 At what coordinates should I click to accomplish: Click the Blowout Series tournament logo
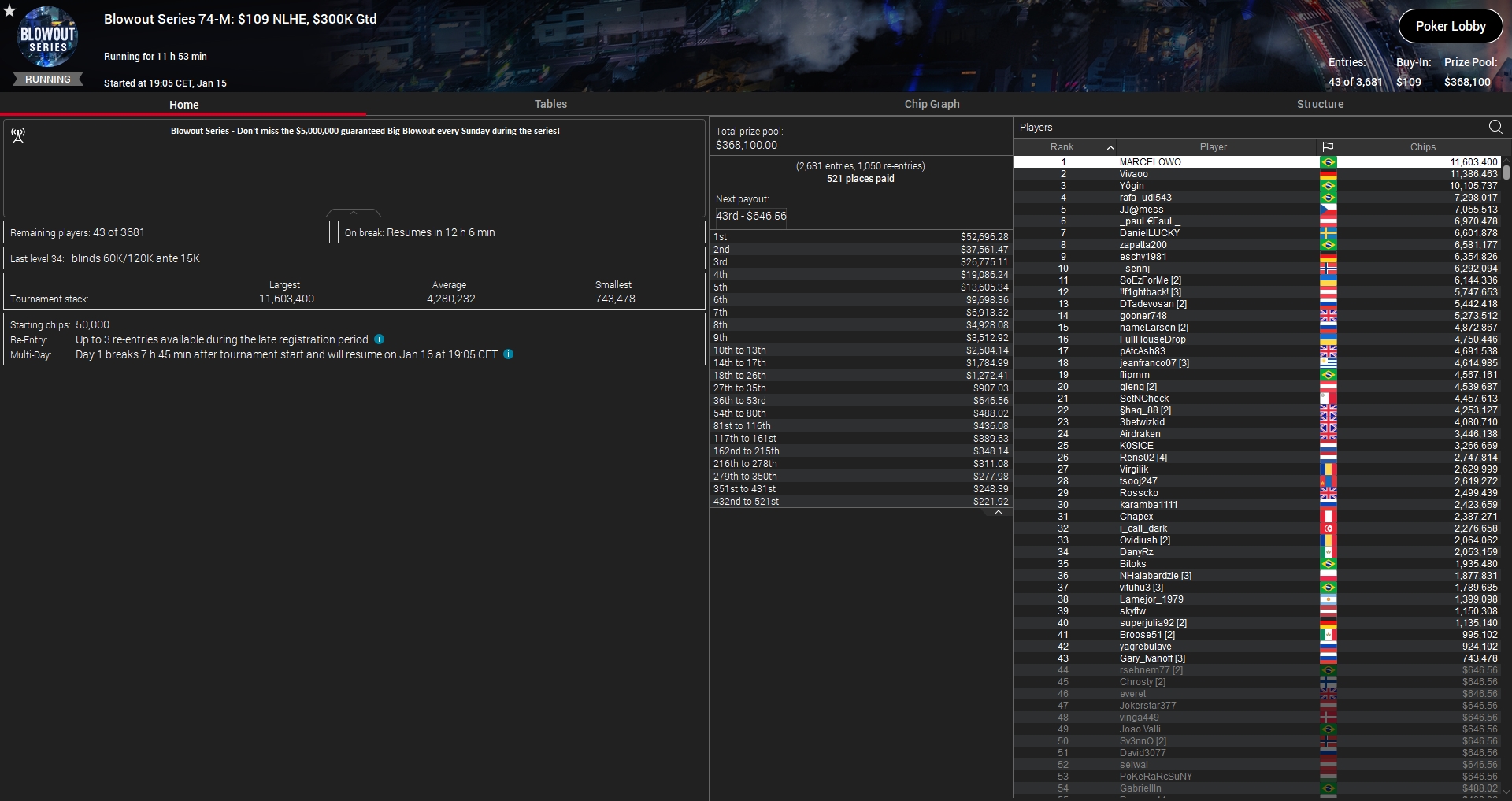pyautogui.click(x=48, y=38)
